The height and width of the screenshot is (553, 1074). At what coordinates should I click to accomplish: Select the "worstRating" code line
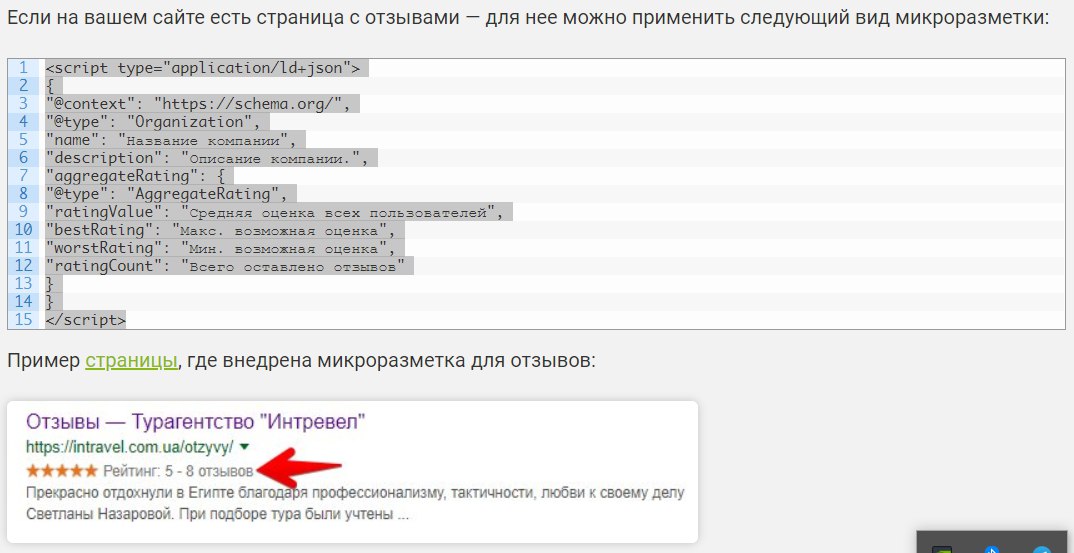(220, 247)
